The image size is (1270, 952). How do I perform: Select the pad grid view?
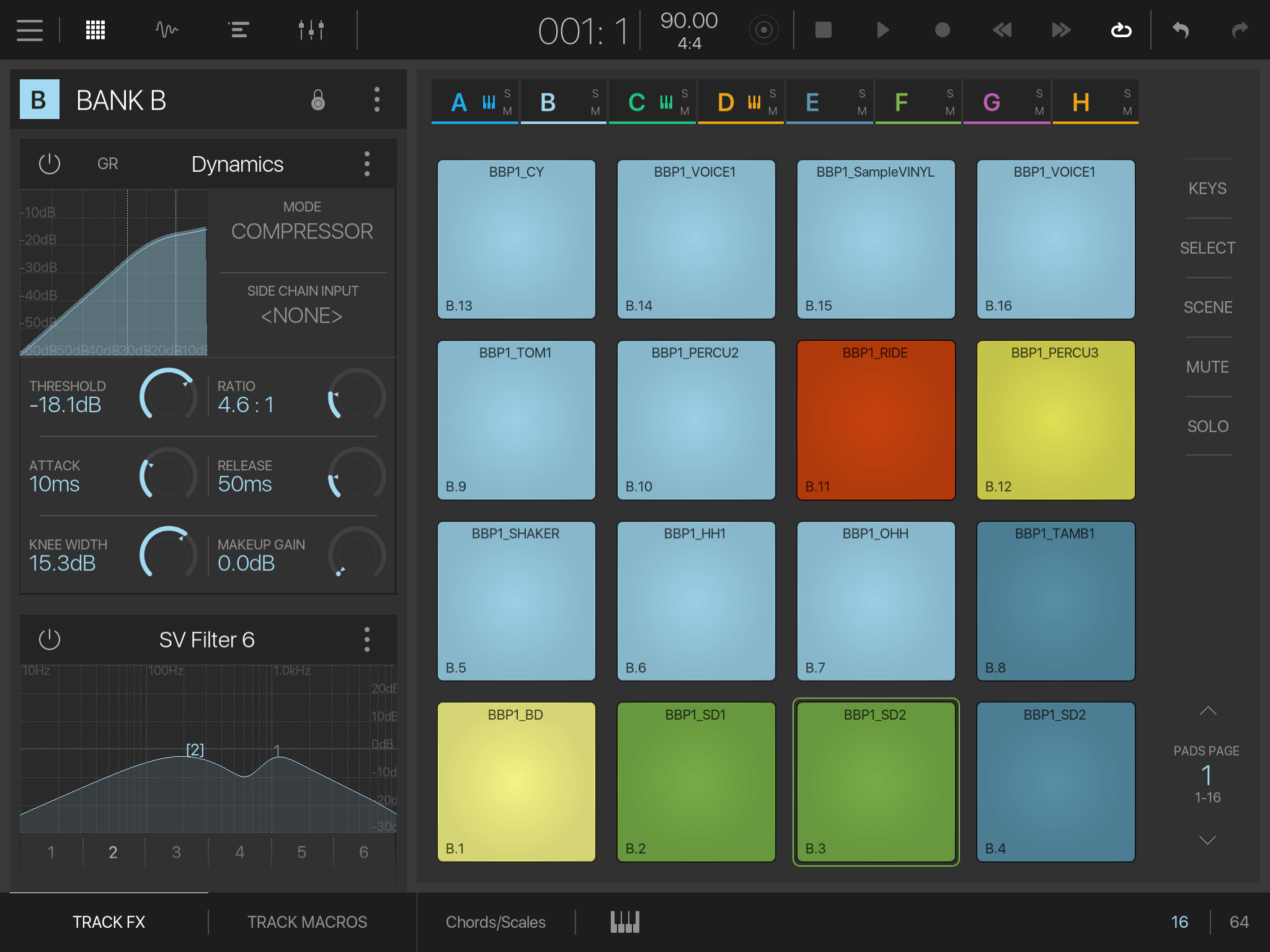[x=95, y=30]
